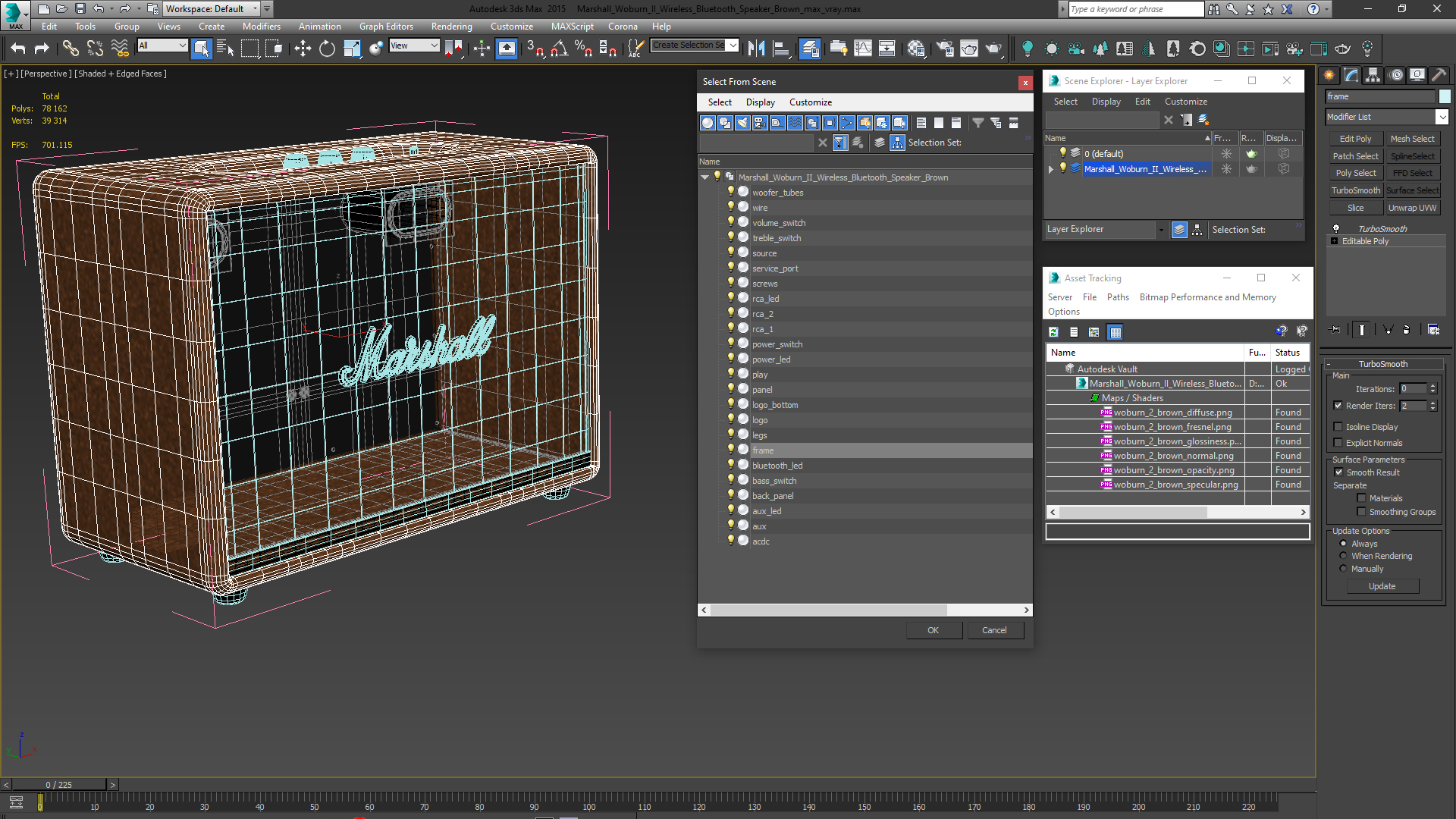Click Cancel in Select From Scene dialog

[994, 630]
